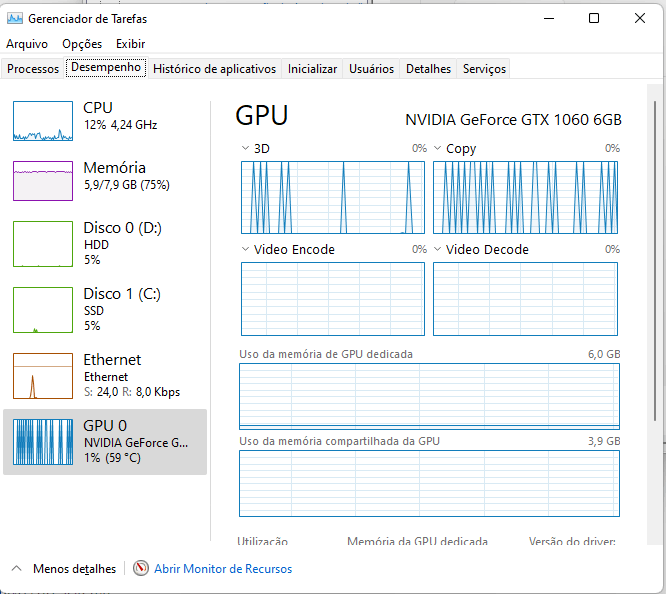Open the Opções menu
Image resolution: width=666 pixels, height=594 pixels.
[82, 44]
